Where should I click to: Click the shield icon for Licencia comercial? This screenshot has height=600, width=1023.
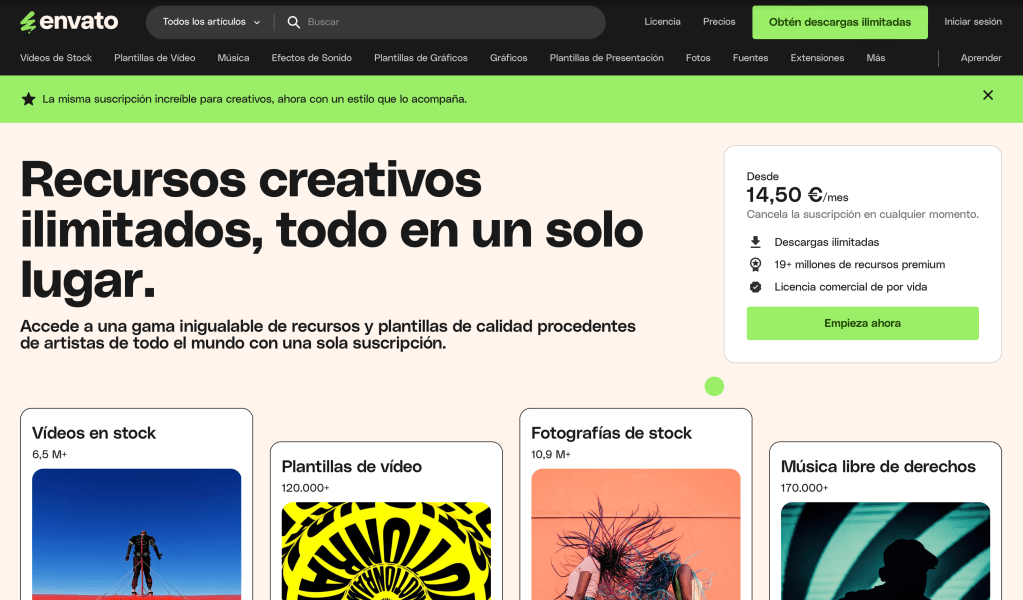tap(755, 287)
